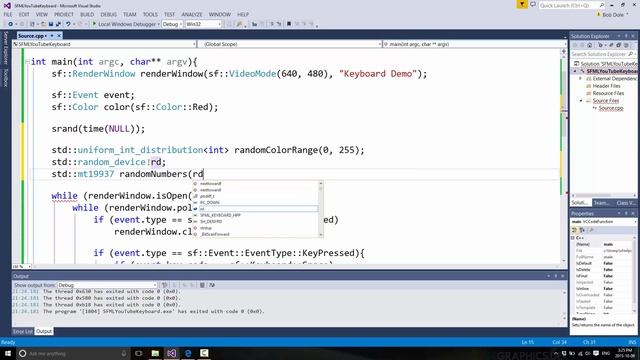Toggle the auto-hide pin of the Output panel
Image resolution: width=640 pixels, height=360 pixels.
tap(556, 276)
